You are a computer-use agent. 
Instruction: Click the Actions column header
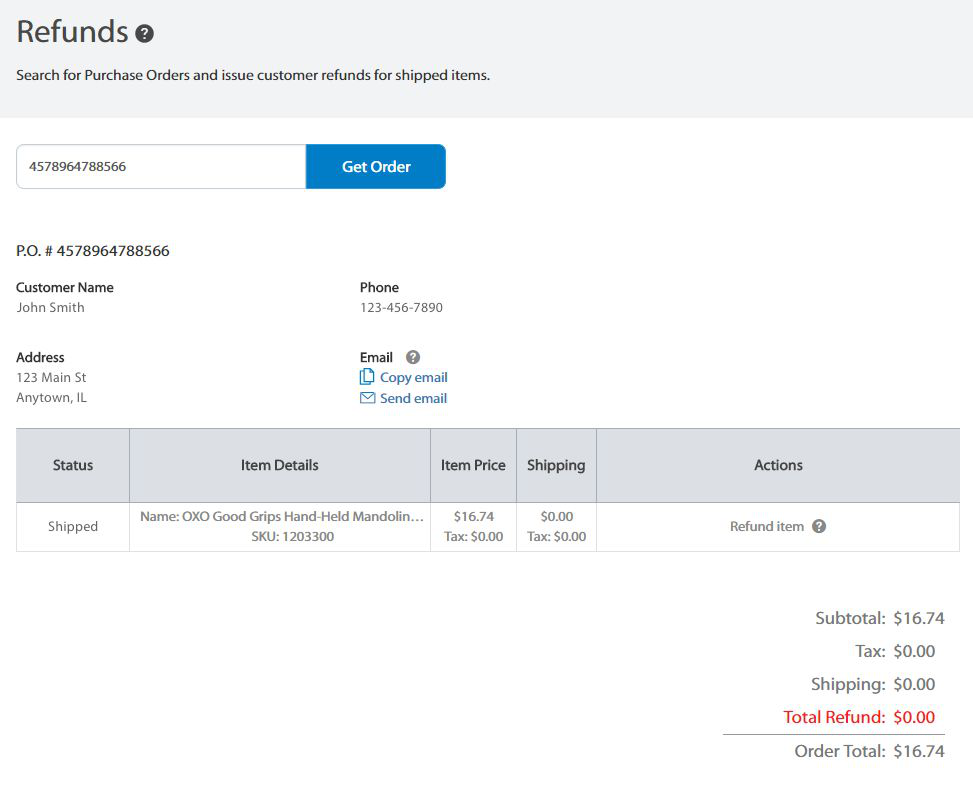pos(778,465)
